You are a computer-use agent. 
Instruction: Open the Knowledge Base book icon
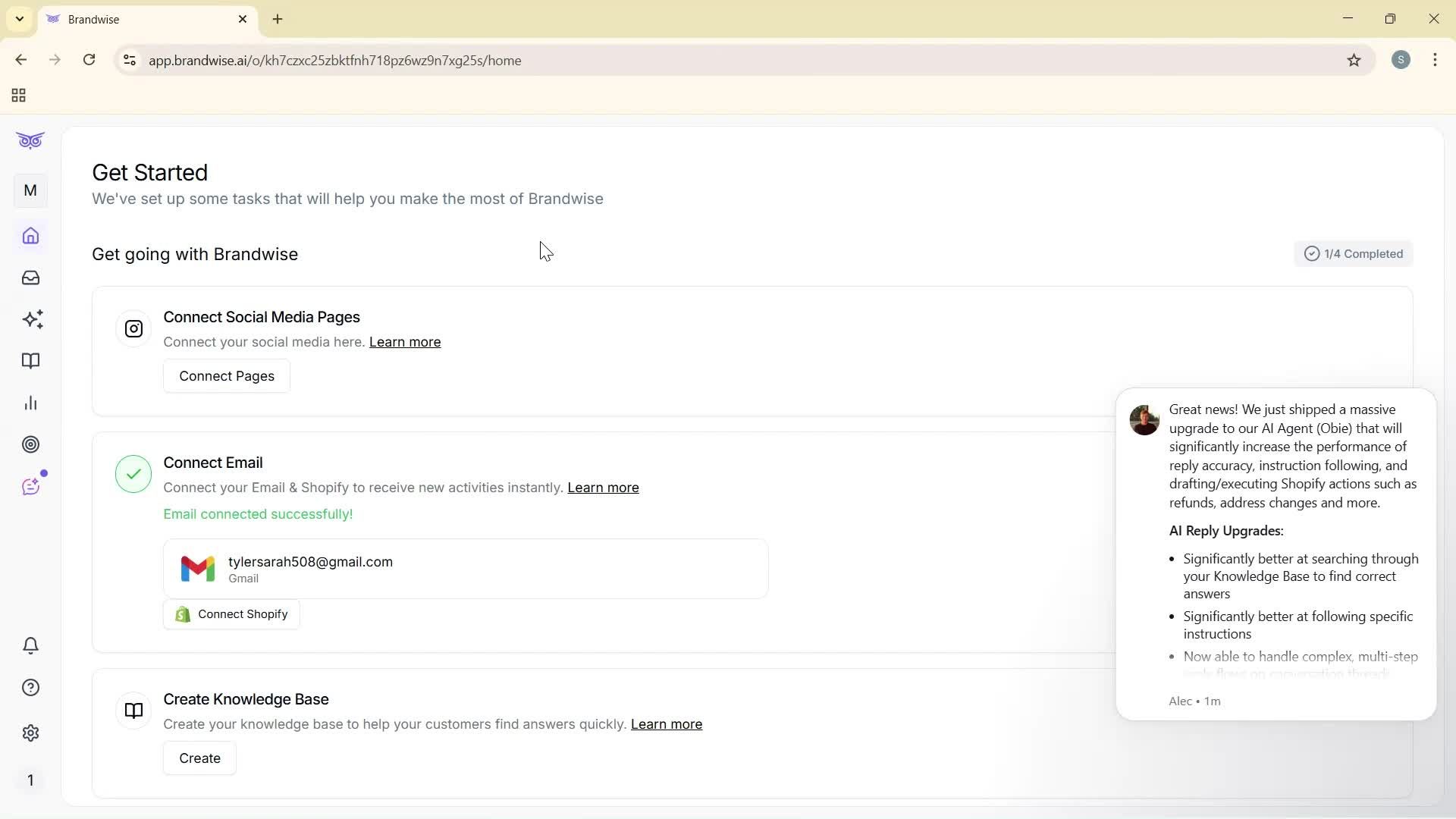click(x=30, y=361)
